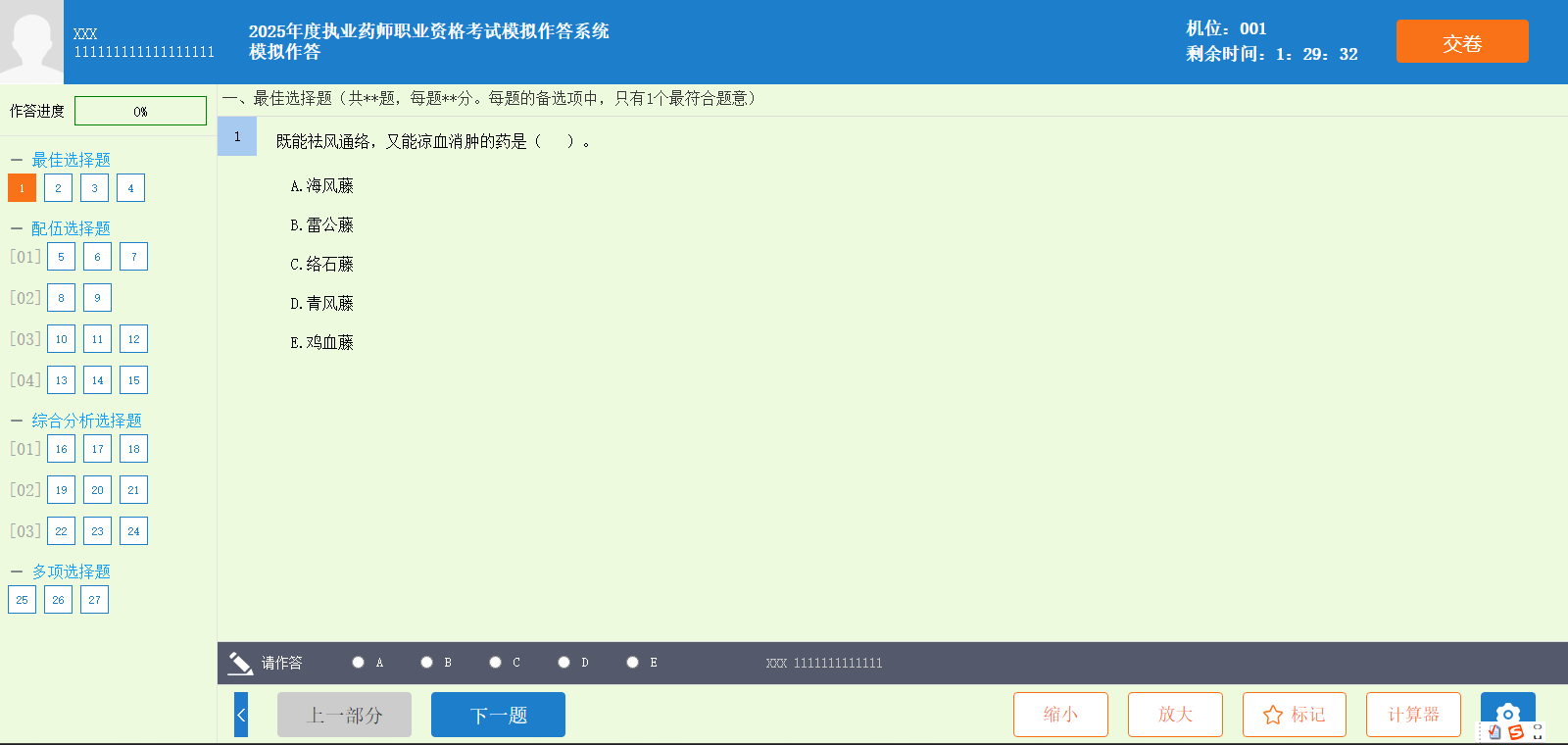Go to question number 27
The width and height of the screenshot is (1568, 745).
tap(94, 600)
